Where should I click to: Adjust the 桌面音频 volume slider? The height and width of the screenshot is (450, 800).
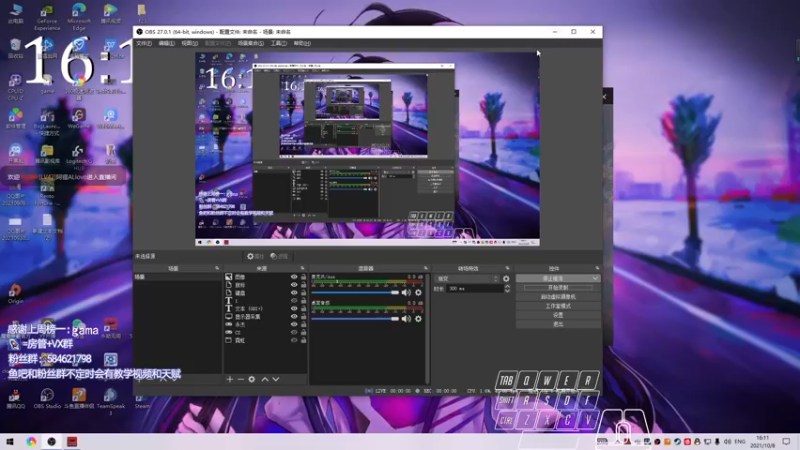pyautogui.click(x=355, y=319)
